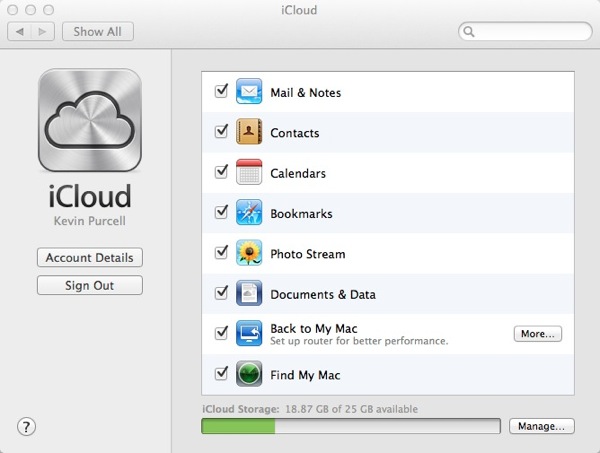Click the large iCloud cloud logo

pyautogui.click(x=90, y=120)
